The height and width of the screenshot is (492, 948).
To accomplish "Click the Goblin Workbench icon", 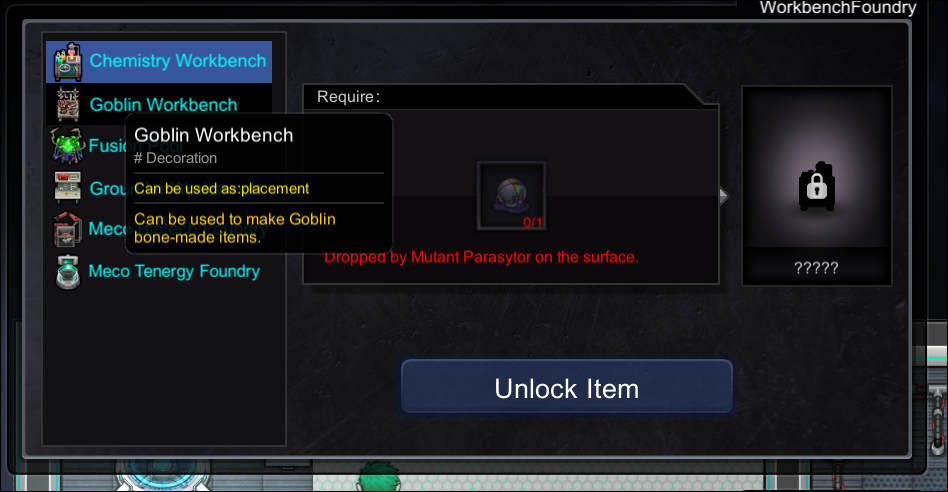I will click(68, 104).
